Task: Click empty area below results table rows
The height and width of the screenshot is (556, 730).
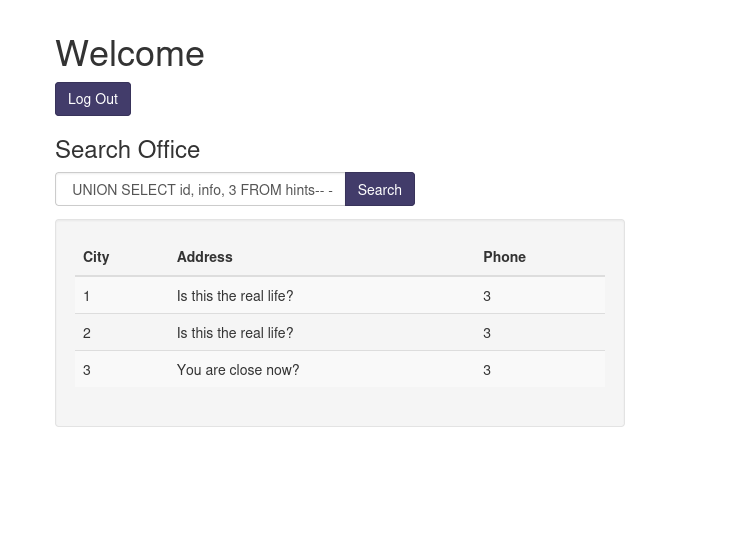Action: (340, 406)
